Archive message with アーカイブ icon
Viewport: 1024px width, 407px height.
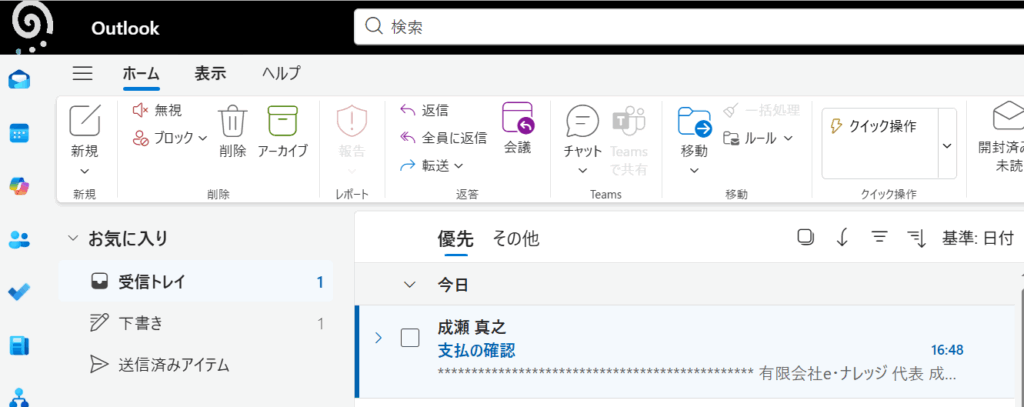[x=283, y=122]
